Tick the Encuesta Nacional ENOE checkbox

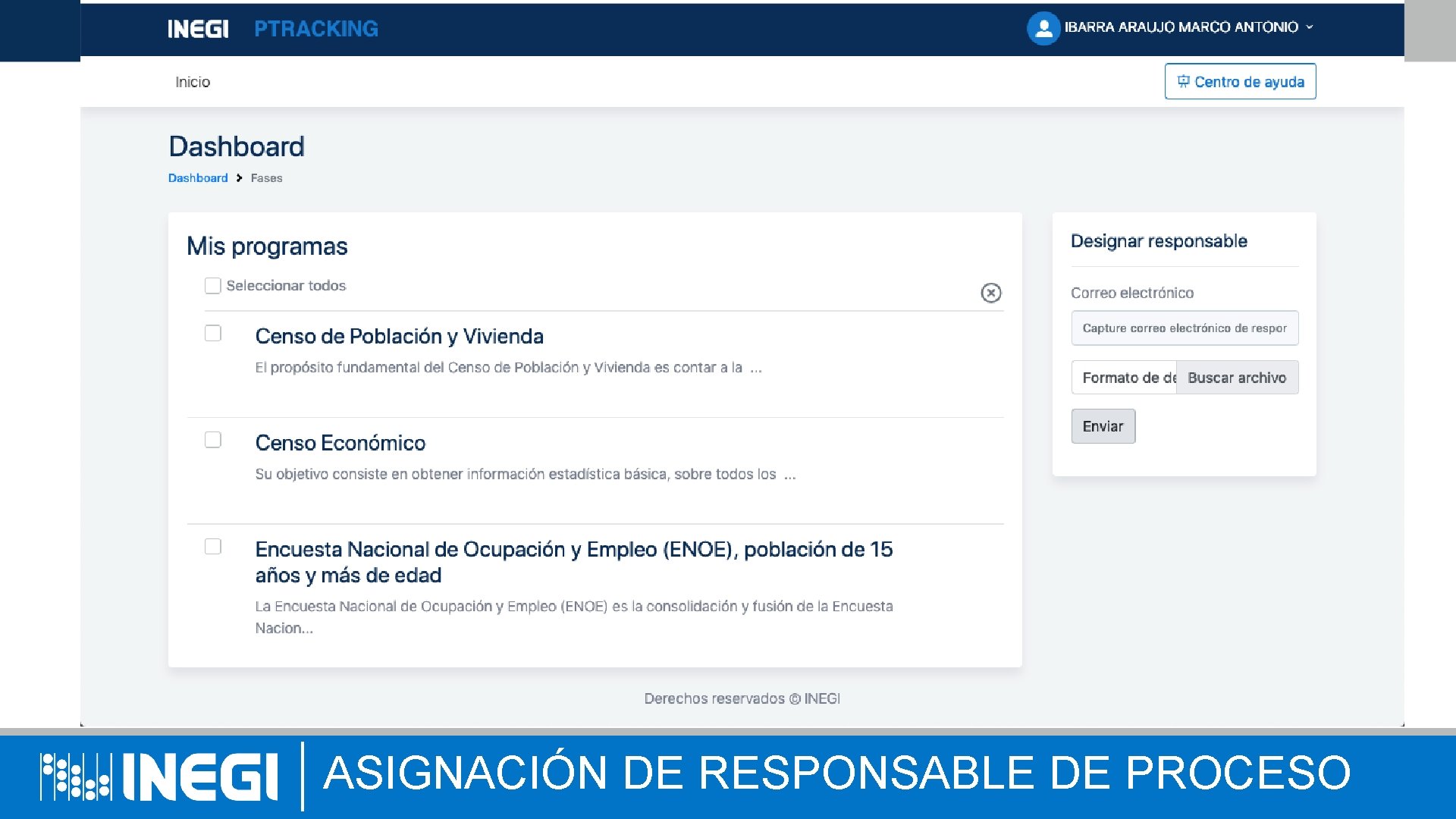tap(213, 547)
